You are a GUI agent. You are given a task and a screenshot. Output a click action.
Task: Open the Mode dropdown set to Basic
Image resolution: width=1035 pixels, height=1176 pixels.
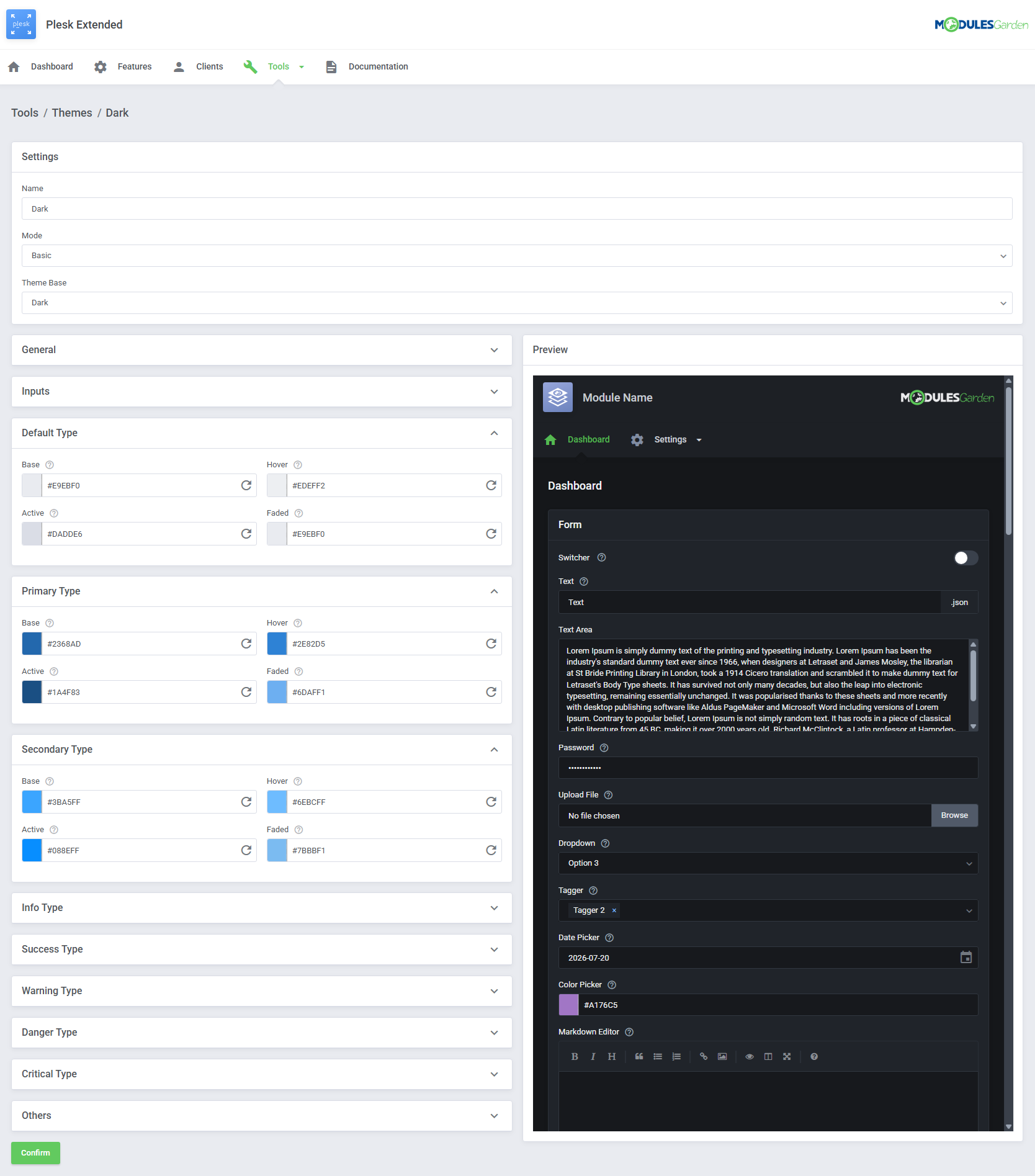517,256
